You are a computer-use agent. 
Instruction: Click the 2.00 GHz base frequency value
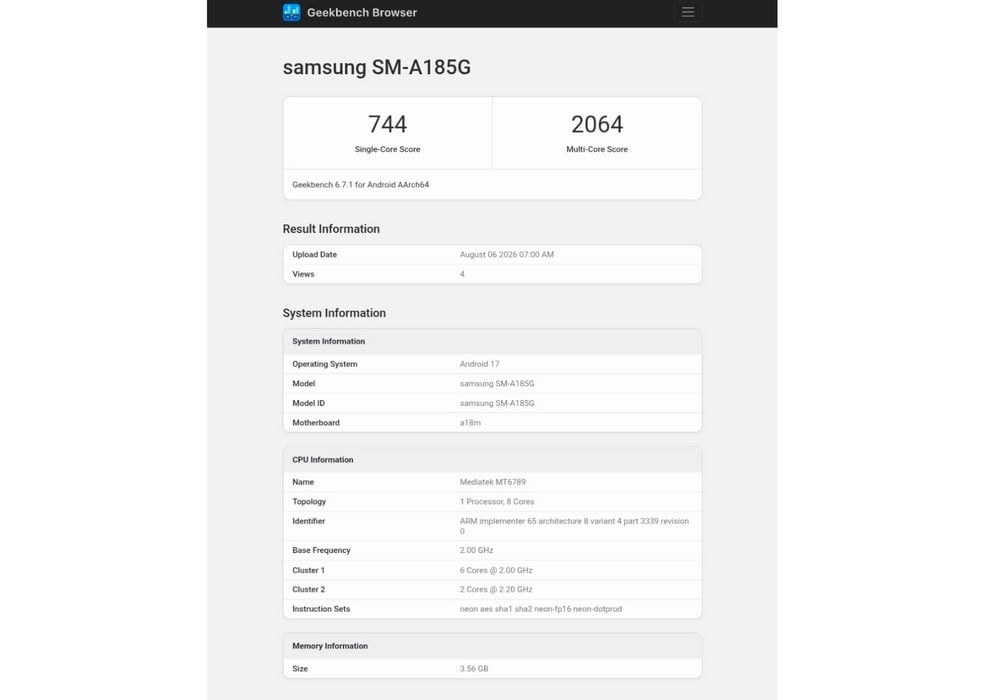[476, 550]
